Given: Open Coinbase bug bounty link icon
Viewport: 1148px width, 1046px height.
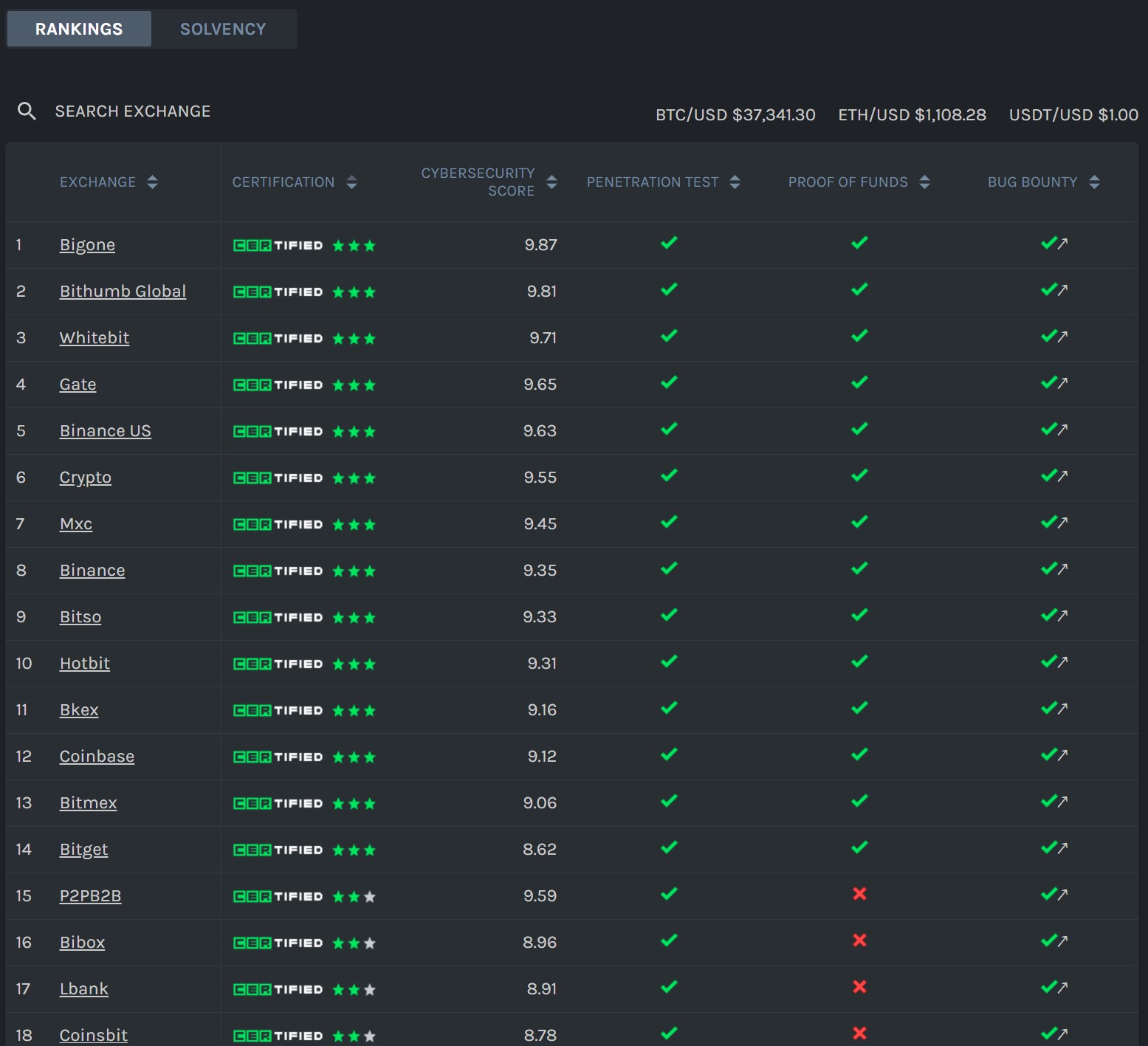Looking at the screenshot, I should 1063,755.
